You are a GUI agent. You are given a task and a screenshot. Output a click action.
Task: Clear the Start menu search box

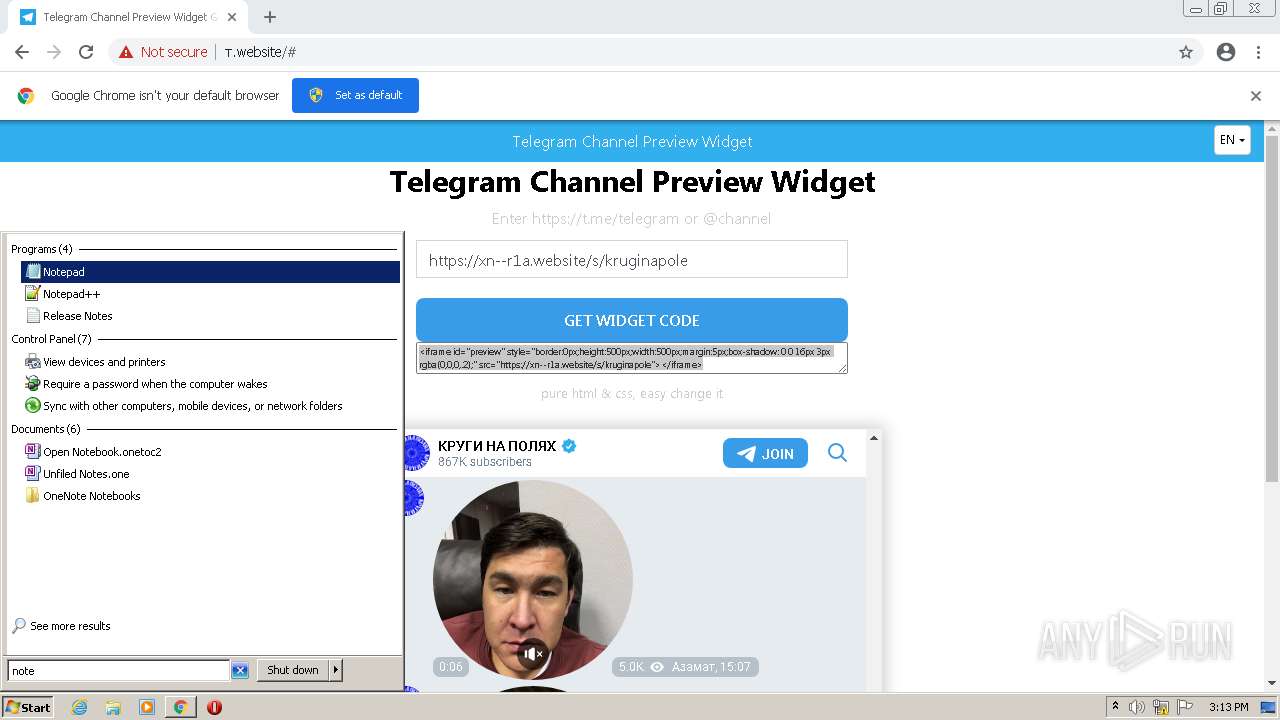coord(240,671)
